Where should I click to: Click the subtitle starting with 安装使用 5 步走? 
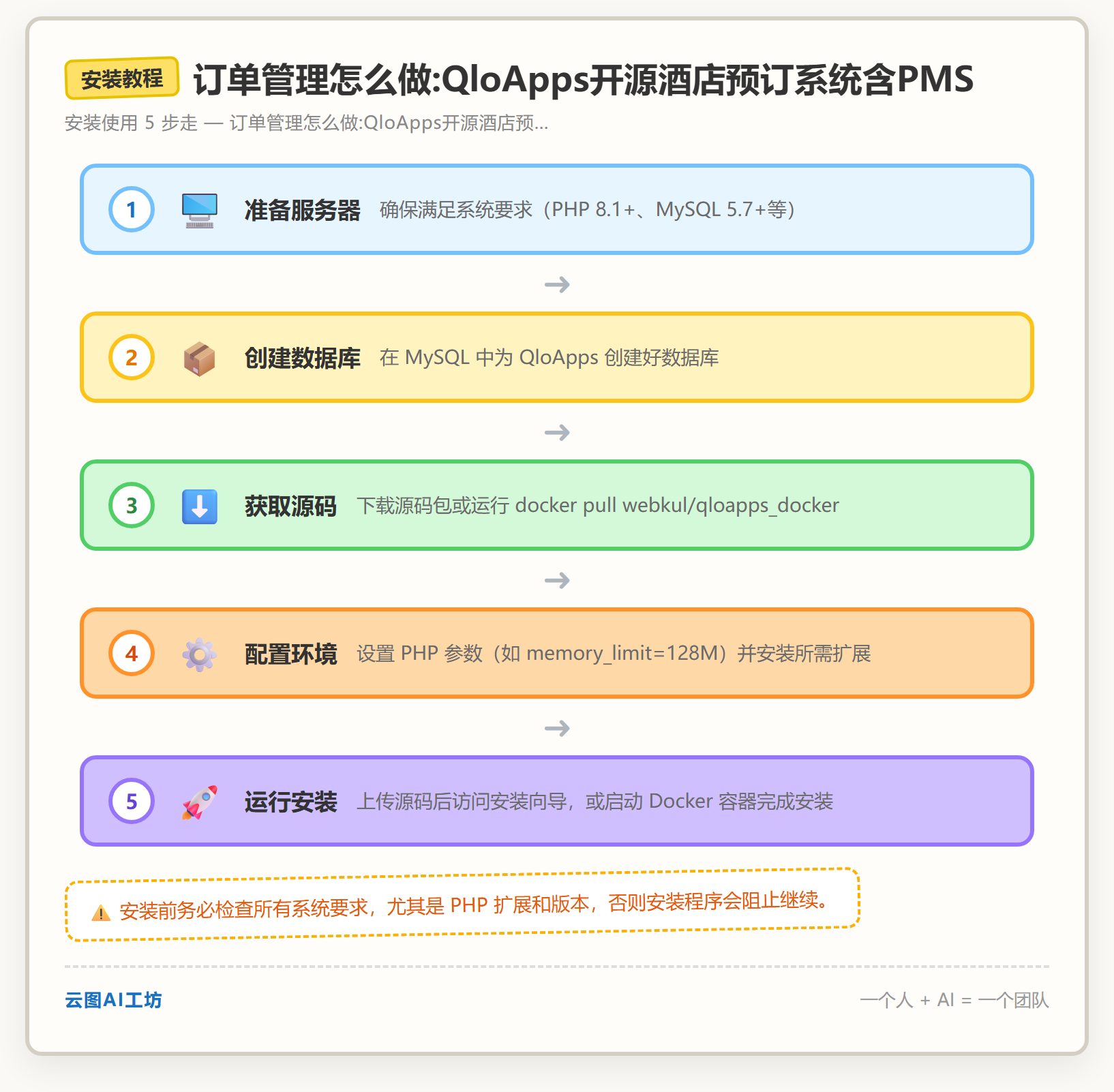[307, 123]
